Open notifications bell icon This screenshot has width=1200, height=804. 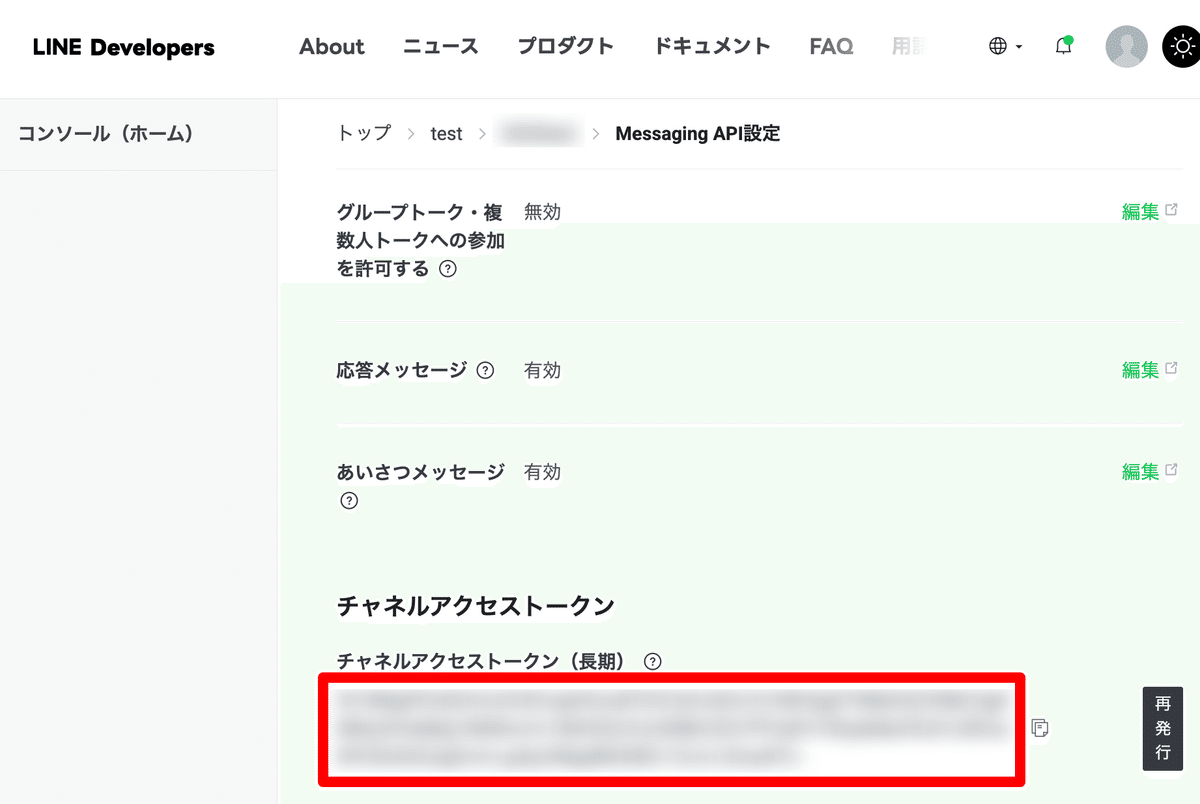(x=1064, y=46)
